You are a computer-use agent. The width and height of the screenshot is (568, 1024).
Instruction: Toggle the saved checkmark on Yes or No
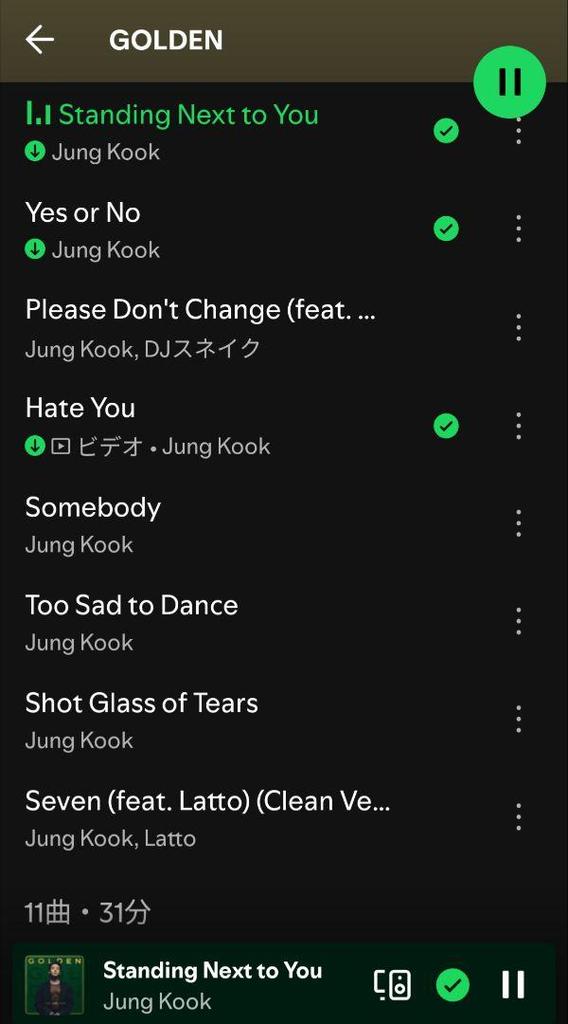pos(446,229)
